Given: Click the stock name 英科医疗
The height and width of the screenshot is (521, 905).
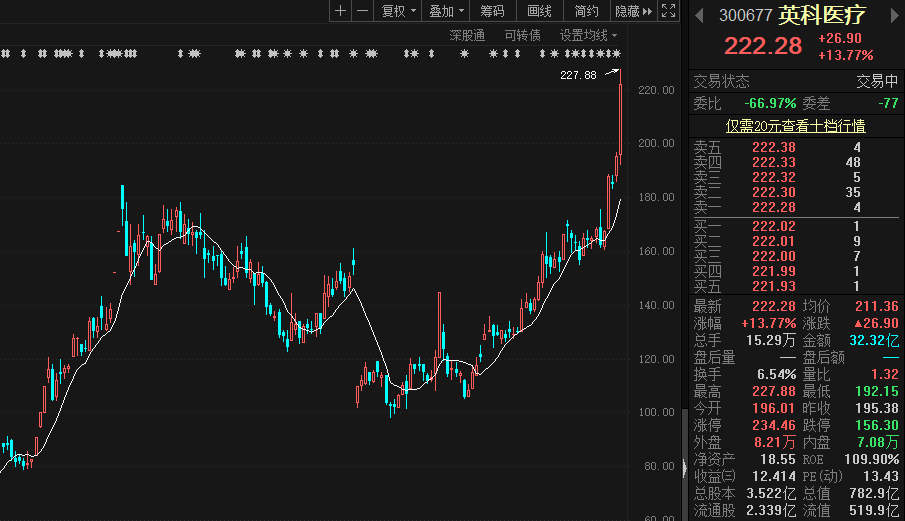Looking at the screenshot, I should point(823,15).
